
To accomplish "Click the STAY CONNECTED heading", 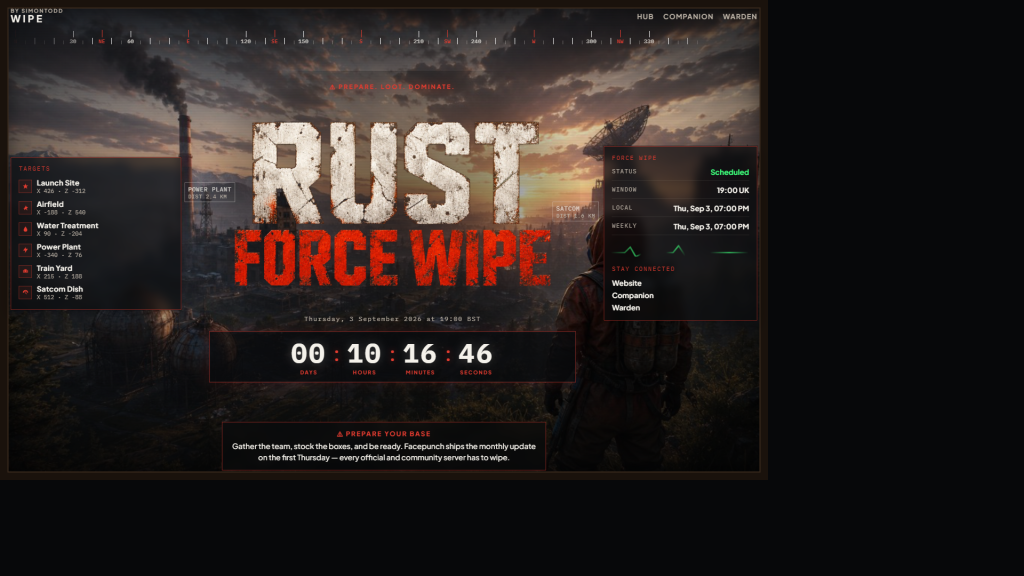I will [643, 269].
